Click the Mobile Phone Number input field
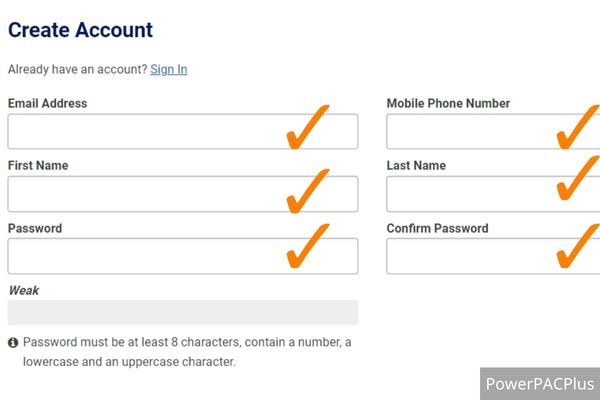 pos(470,132)
